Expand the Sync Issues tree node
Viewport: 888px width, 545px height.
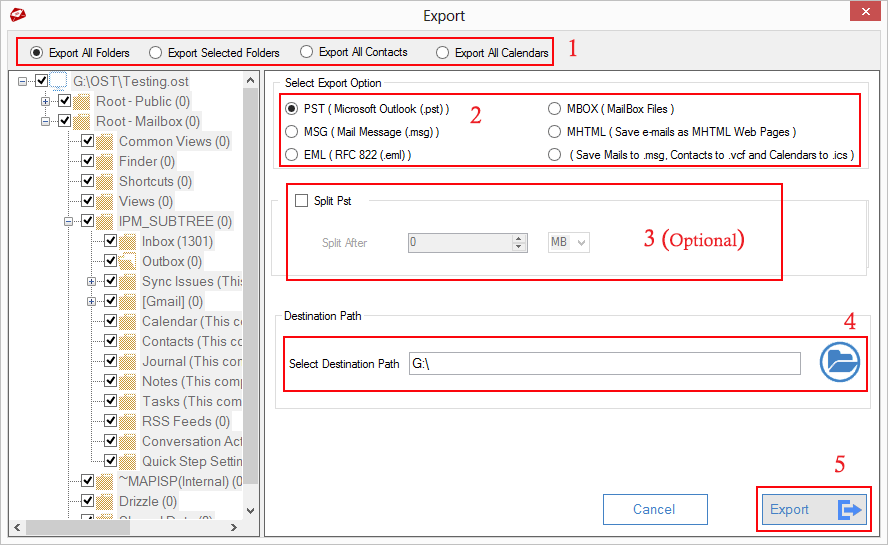[x=91, y=281]
